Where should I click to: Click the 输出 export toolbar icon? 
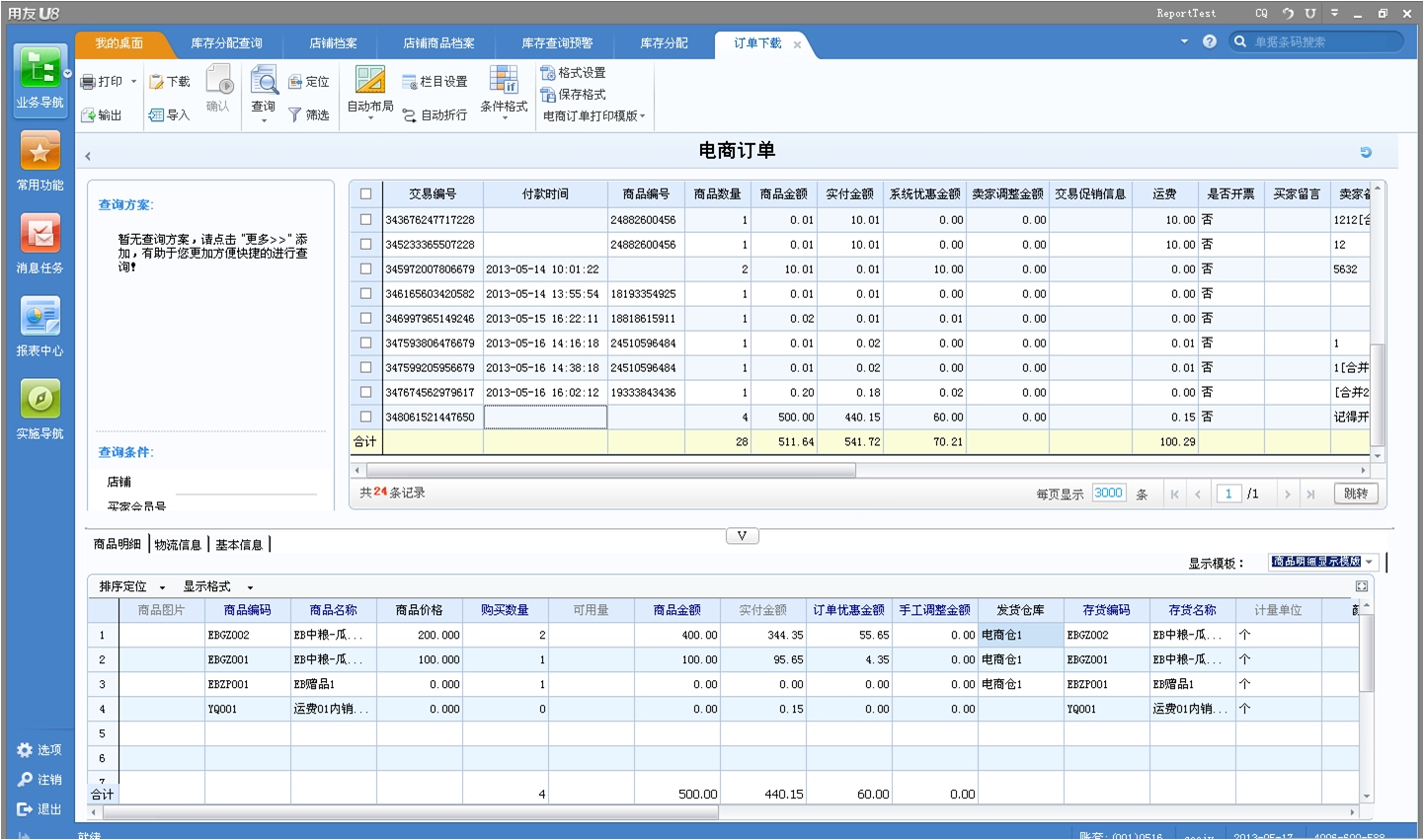[x=88, y=115]
